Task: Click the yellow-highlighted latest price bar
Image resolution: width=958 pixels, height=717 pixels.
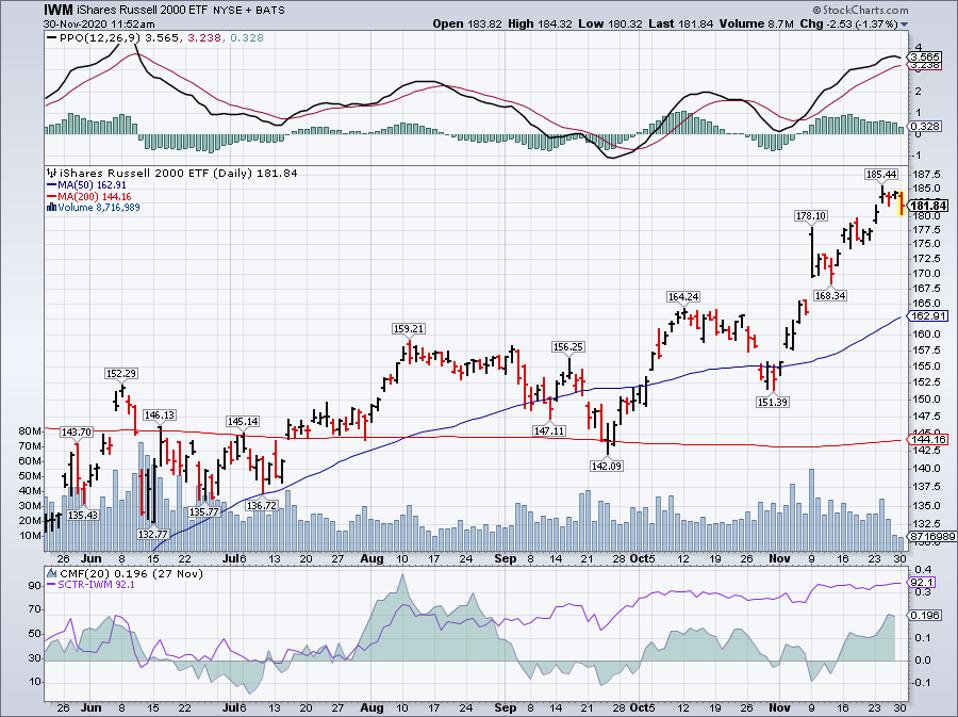Action: click(x=901, y=203)
